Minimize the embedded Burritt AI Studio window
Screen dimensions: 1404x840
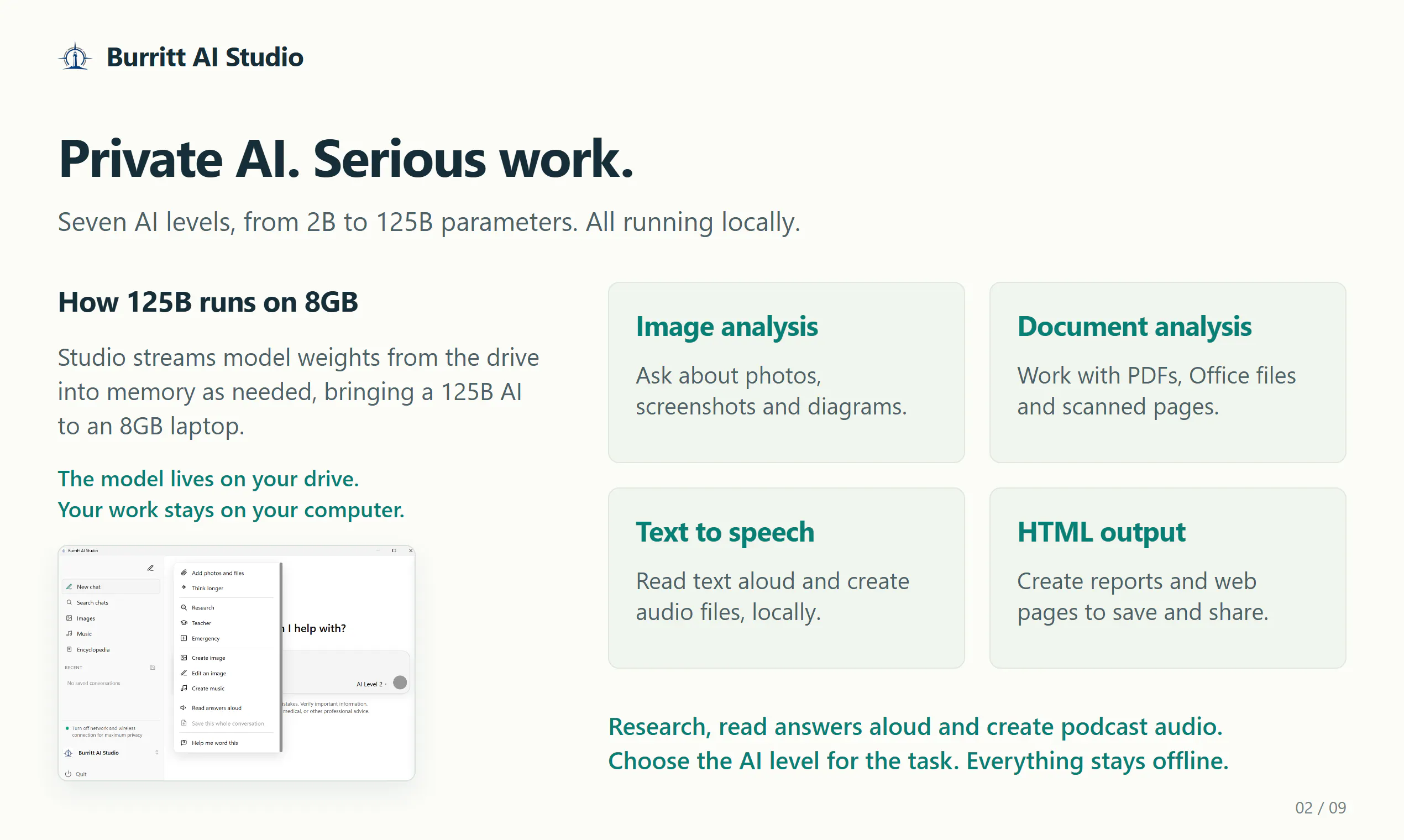point(378,550)
